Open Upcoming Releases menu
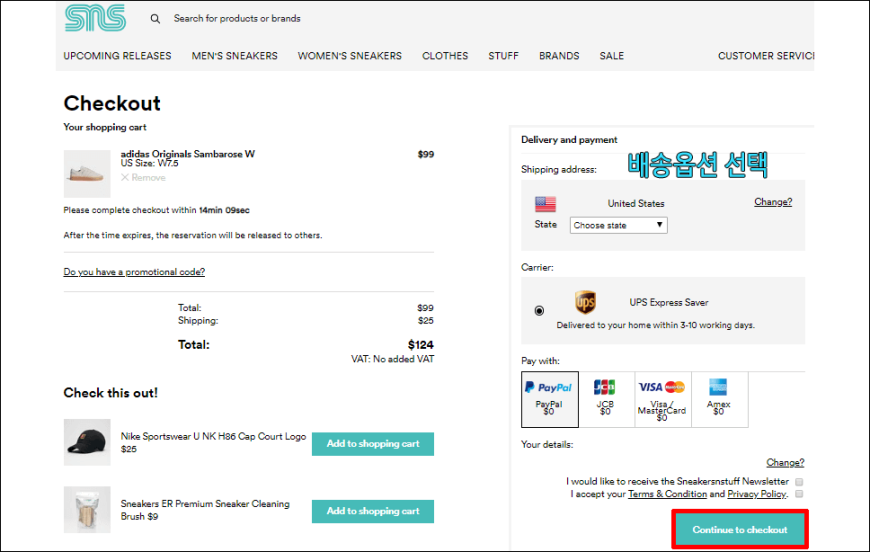The height and width of the screenshot is (552, 870). click(117, 56)
